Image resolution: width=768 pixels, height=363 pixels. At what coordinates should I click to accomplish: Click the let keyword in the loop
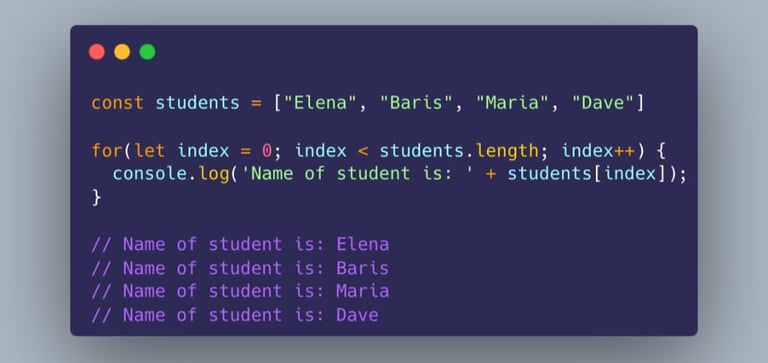[150, 150]
